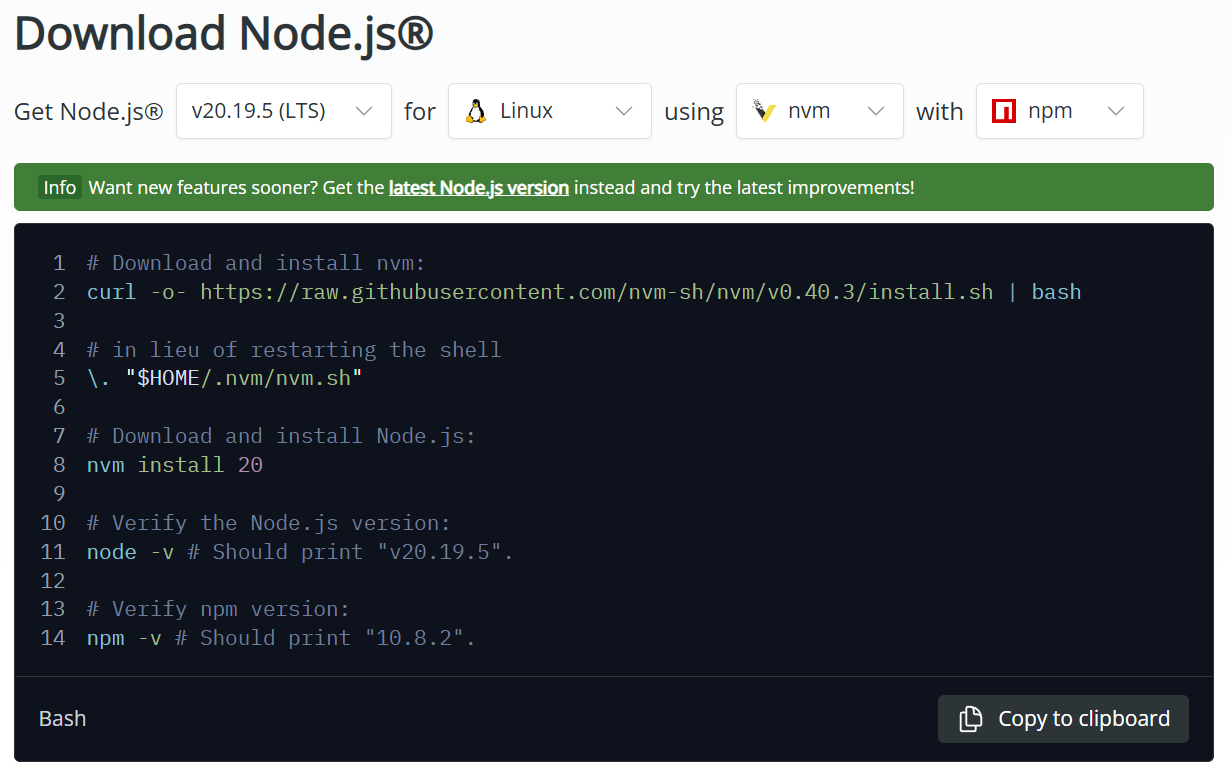Expand the chevron next to npm
The width and height of the screenshot is (1231, 776).
[1117, 111]
